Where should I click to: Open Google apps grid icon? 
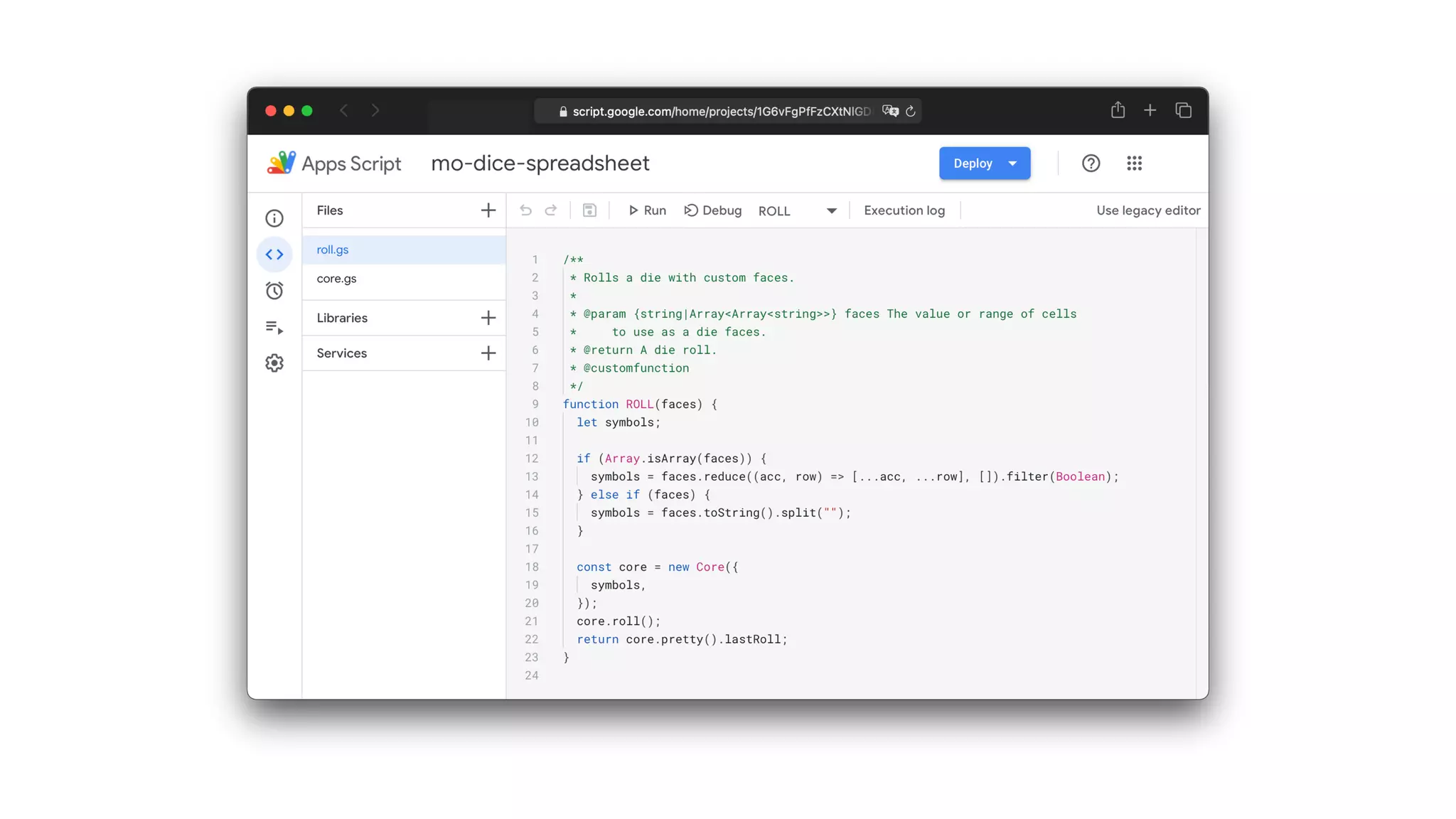1134,164
